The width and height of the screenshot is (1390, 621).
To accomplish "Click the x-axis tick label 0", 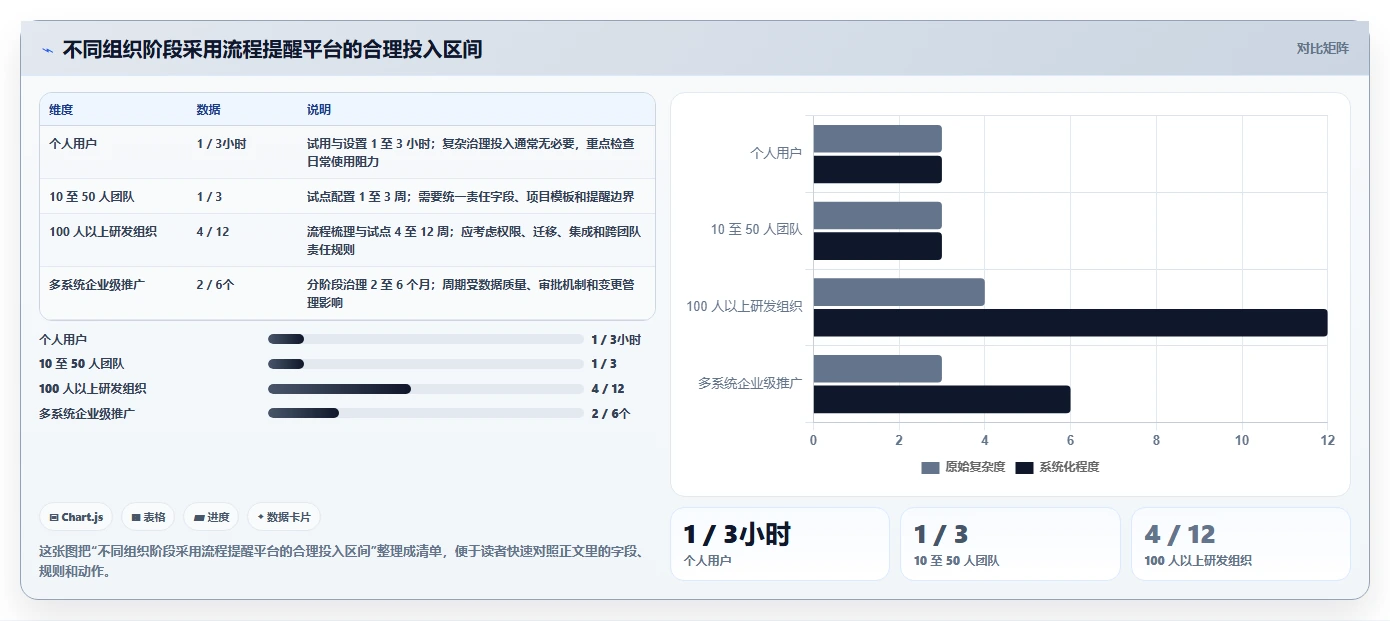I will click(813, 440).
